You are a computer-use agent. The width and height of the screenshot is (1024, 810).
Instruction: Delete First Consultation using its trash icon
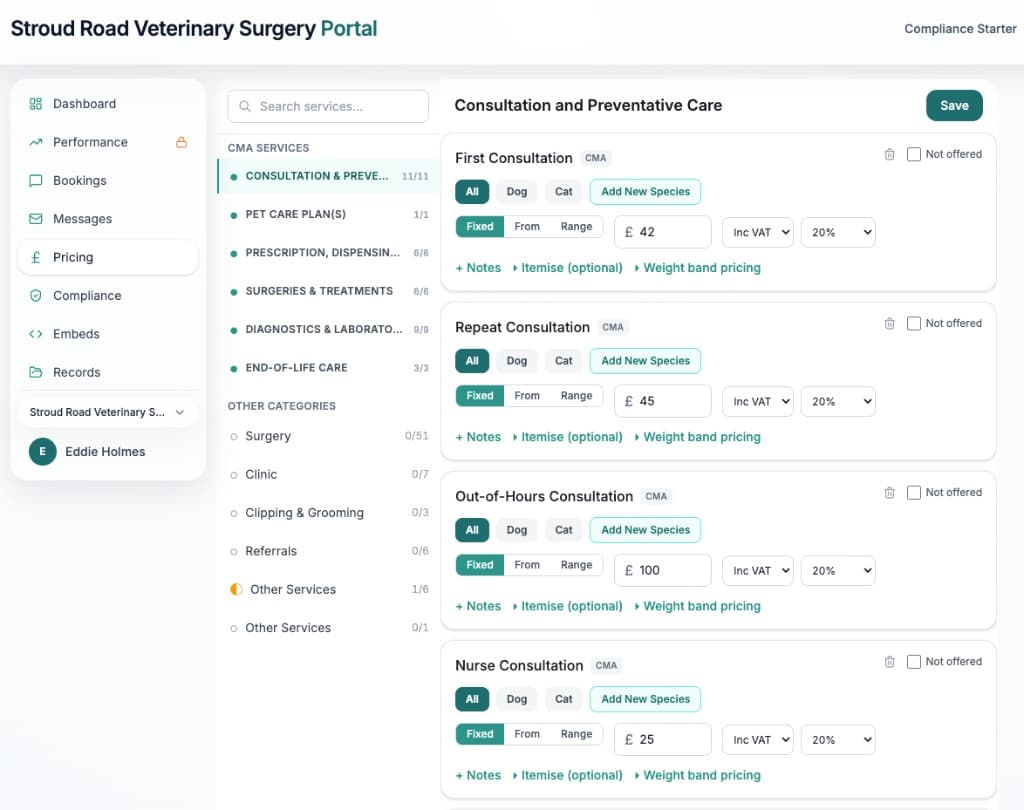coord(890,154)
